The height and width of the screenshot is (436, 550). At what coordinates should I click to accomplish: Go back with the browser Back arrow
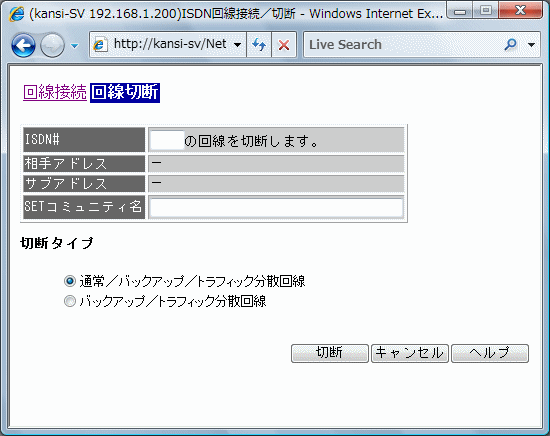pos(24,45)
